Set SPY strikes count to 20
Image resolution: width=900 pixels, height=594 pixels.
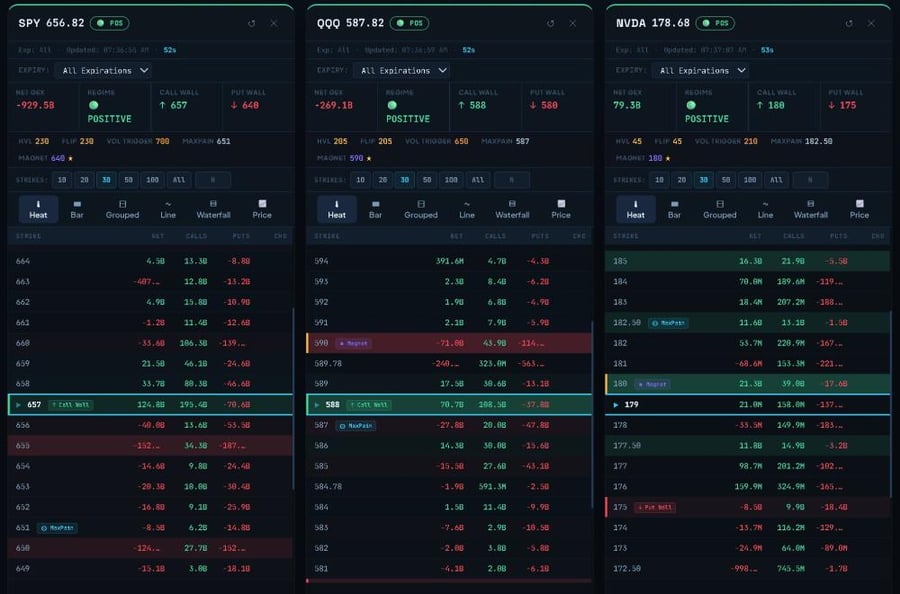coord(84,180)
